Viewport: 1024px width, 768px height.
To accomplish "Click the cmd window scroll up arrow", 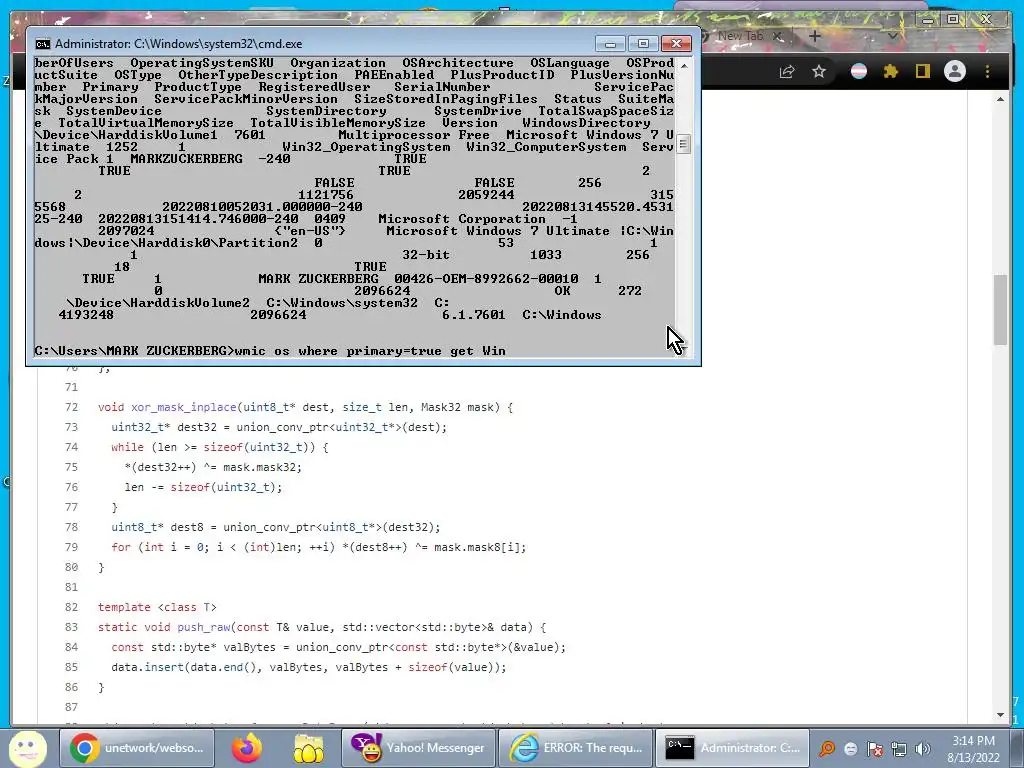I will click(x=684, y=65).
